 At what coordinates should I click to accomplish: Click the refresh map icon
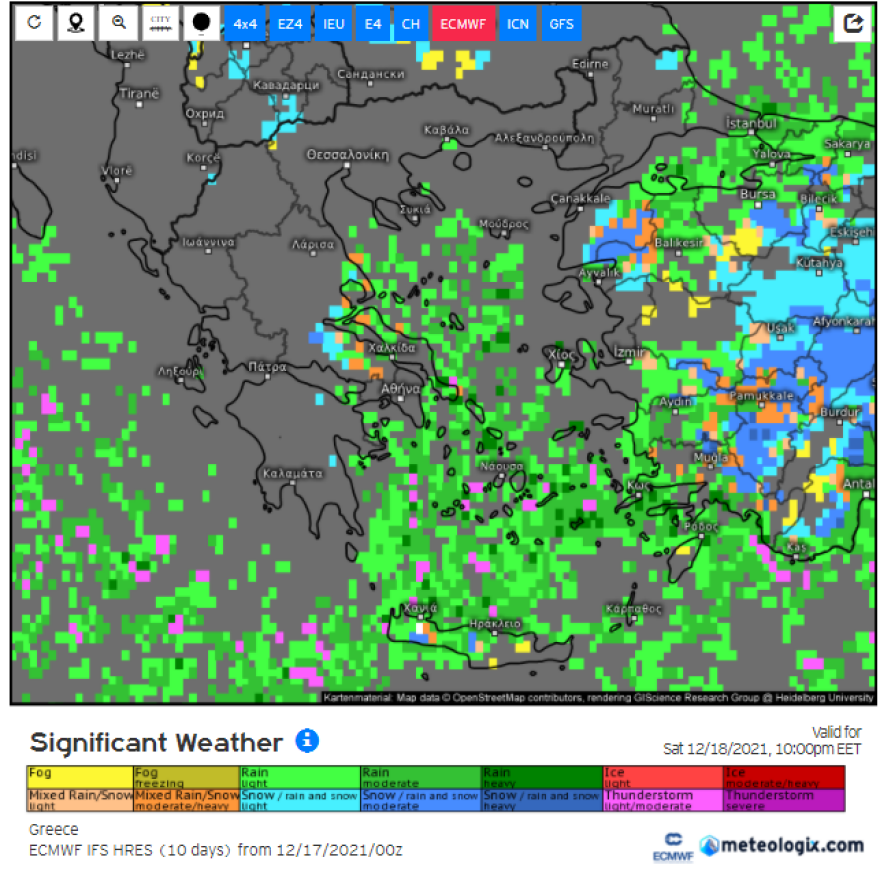click(34, 23)
